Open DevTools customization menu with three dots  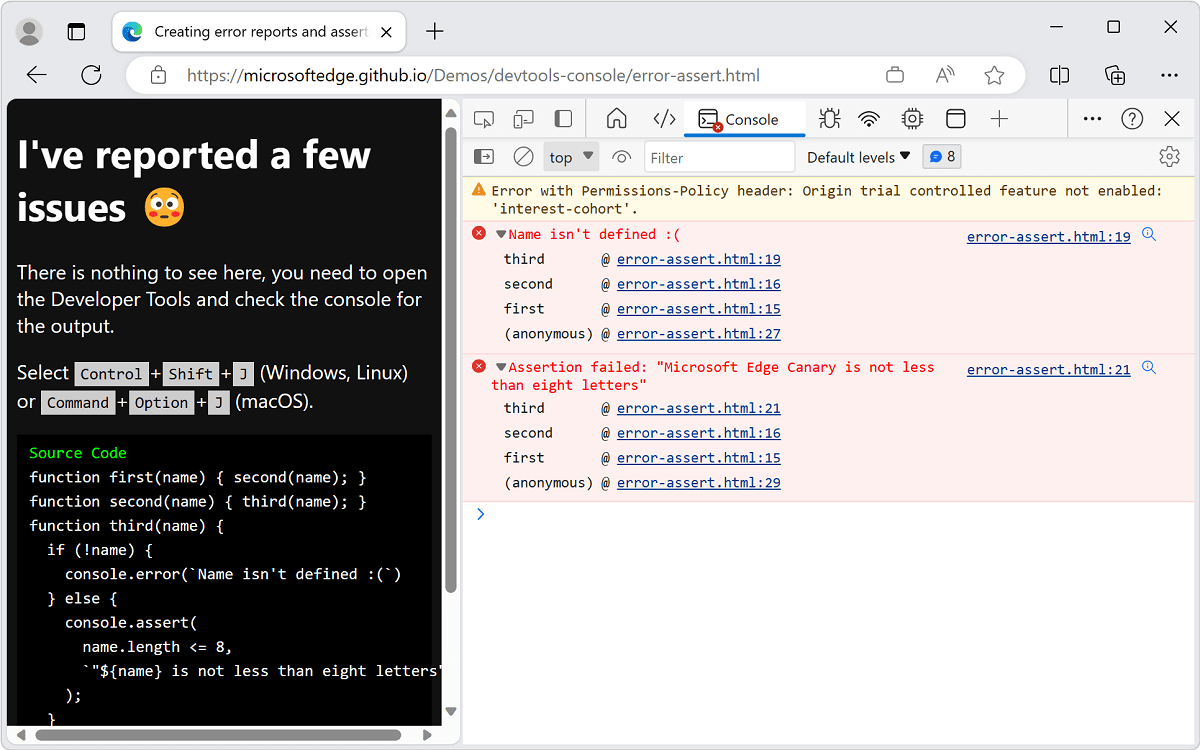[x=1092, y=118]
